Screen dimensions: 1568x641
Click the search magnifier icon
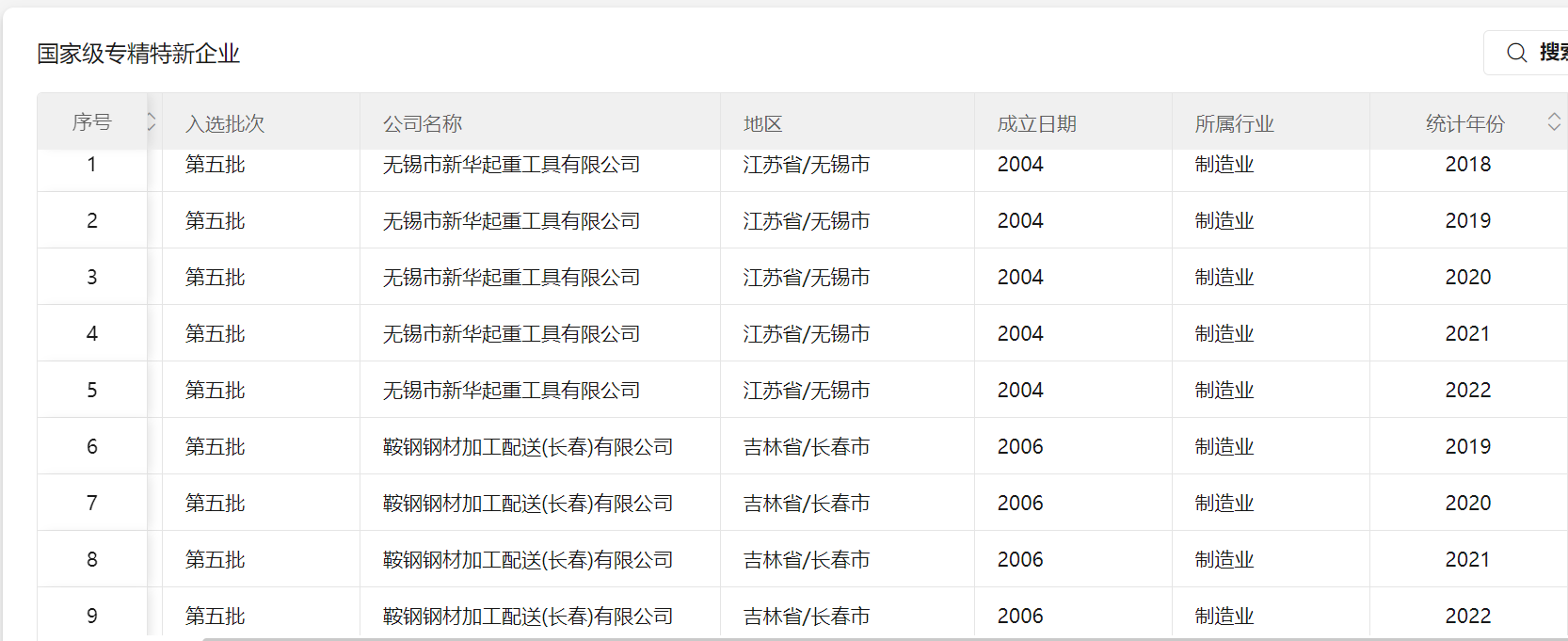(1516, 53)
